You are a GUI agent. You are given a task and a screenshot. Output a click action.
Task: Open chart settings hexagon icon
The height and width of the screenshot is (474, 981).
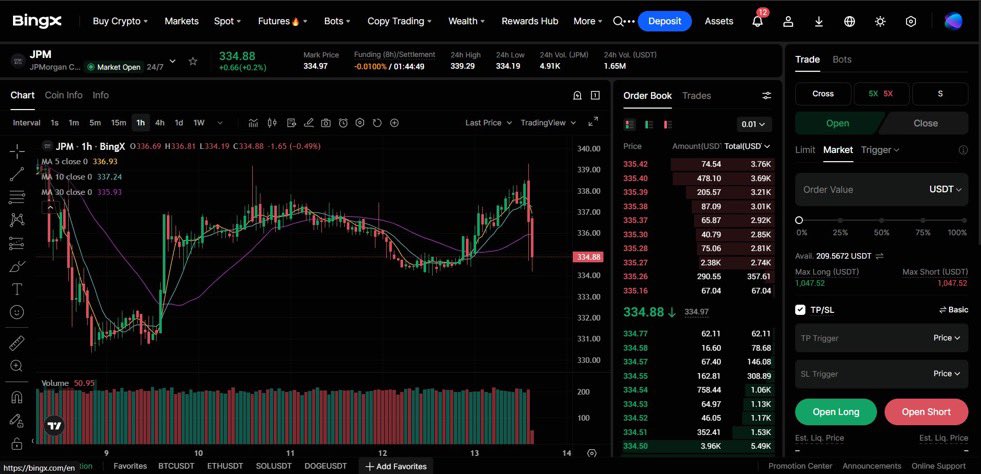360,123
